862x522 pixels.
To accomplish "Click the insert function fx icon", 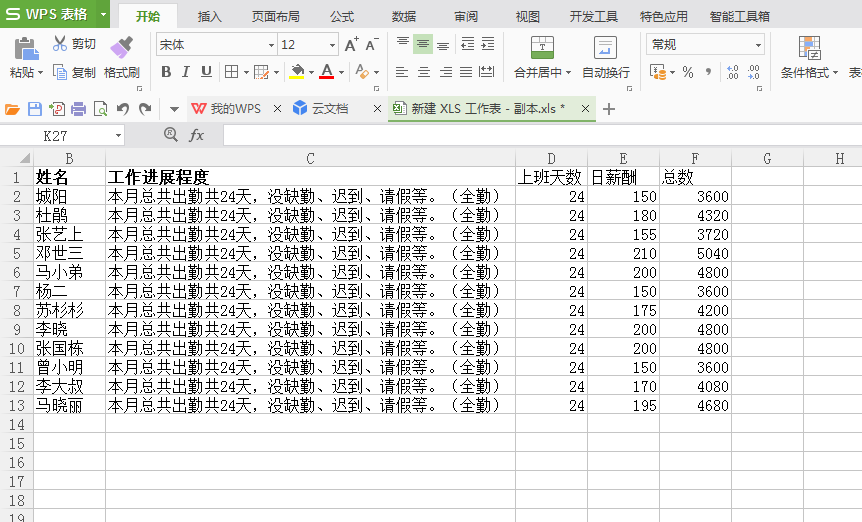I will tap(197, 135).
